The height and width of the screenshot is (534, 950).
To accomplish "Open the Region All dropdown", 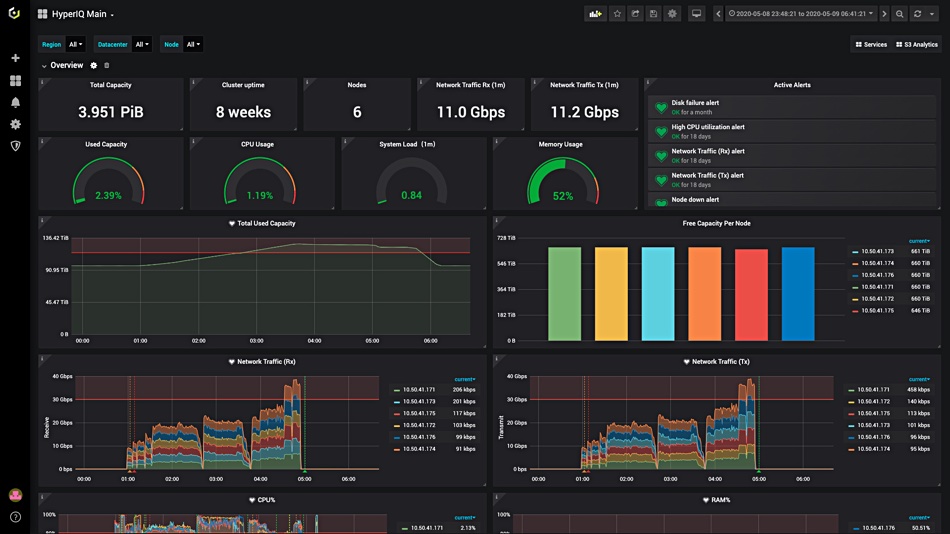I will tap(76, 44).
